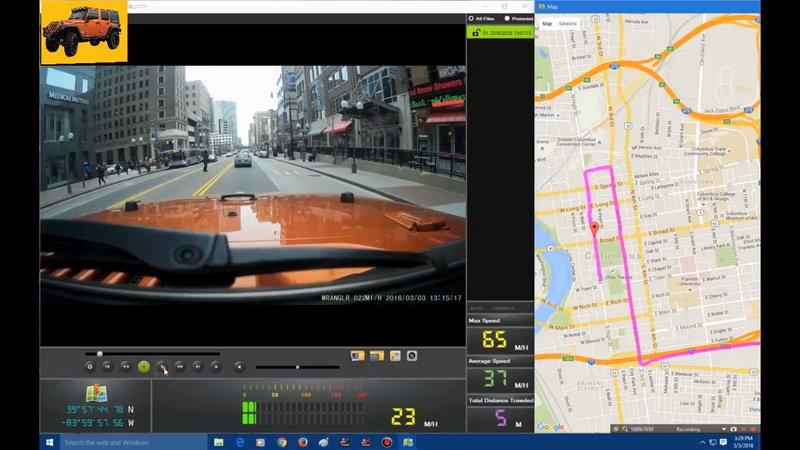The height and width of the screenshot is (450, 800).
Task: Open the Windows Start menu
Action: pyautogui.click(x=50, y=442)
